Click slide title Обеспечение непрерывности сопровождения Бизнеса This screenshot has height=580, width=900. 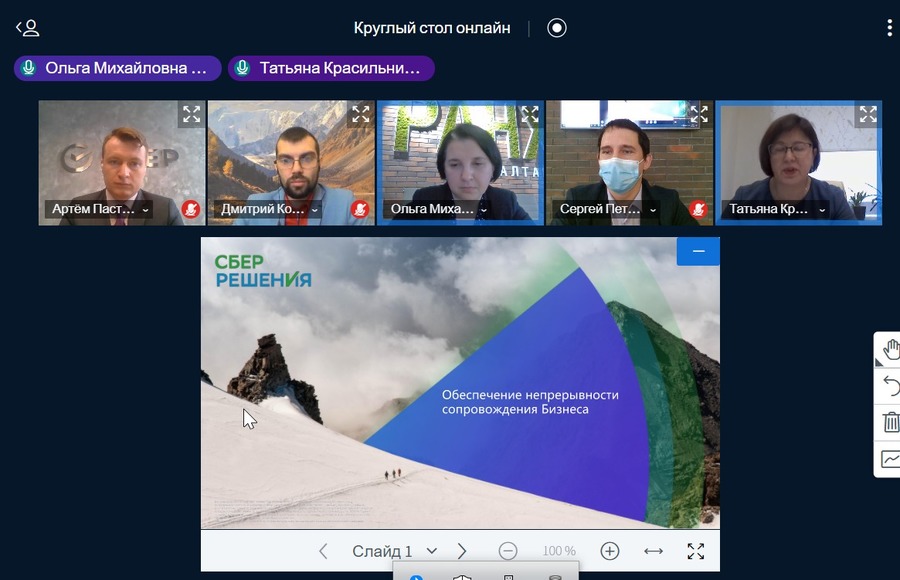(x=530, y=402)
